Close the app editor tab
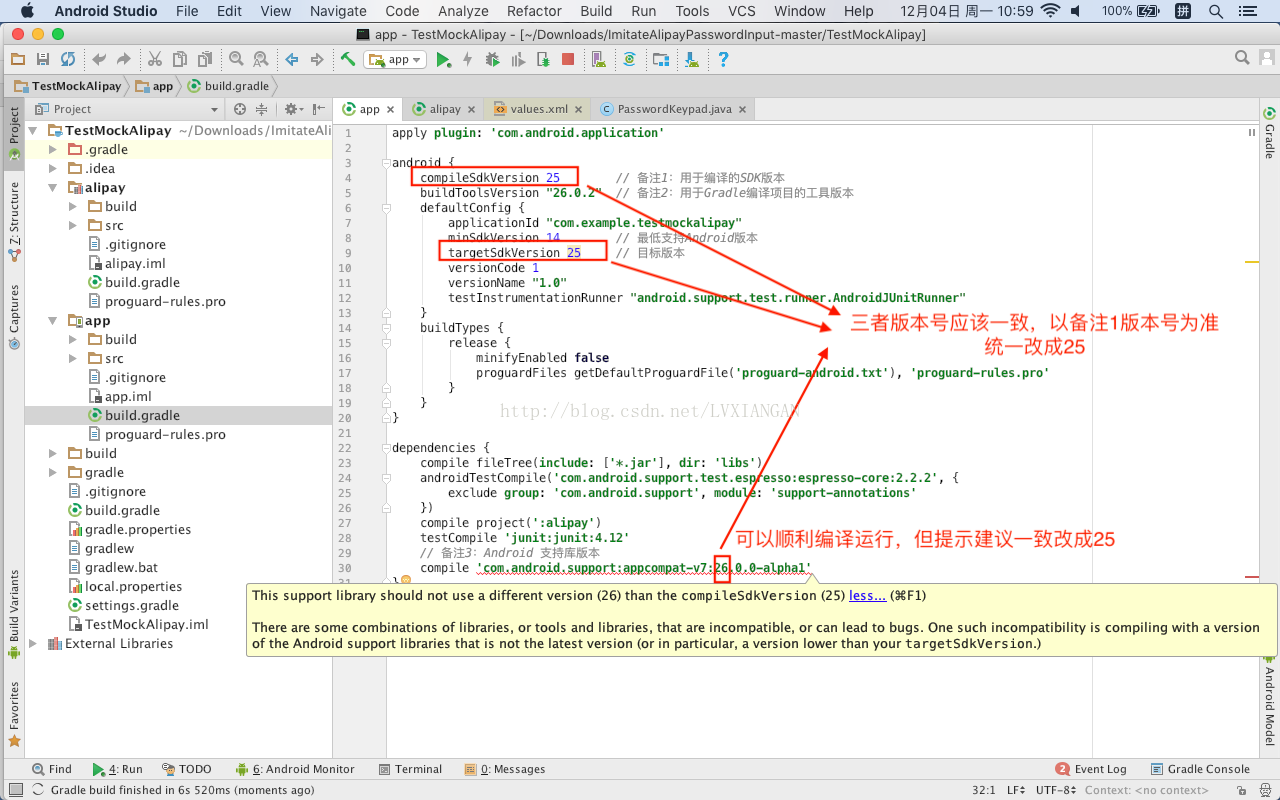The width and height of the screenshot is (1280, 800). pos(391,109)
